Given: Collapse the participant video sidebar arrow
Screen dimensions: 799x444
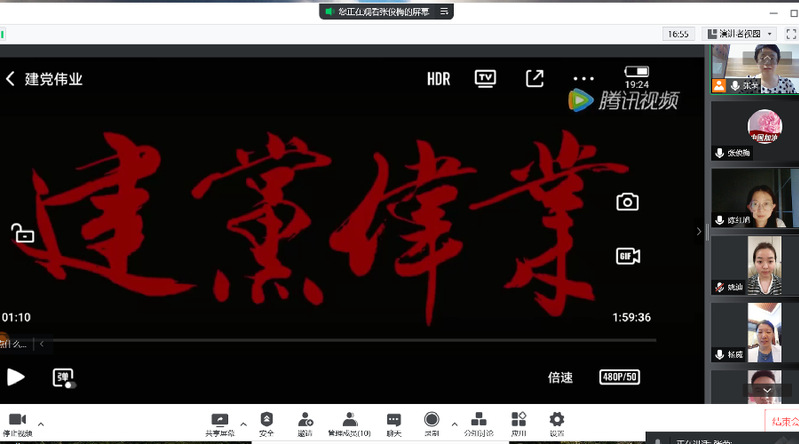Looking at the screenshot, I should click(699, 231).
